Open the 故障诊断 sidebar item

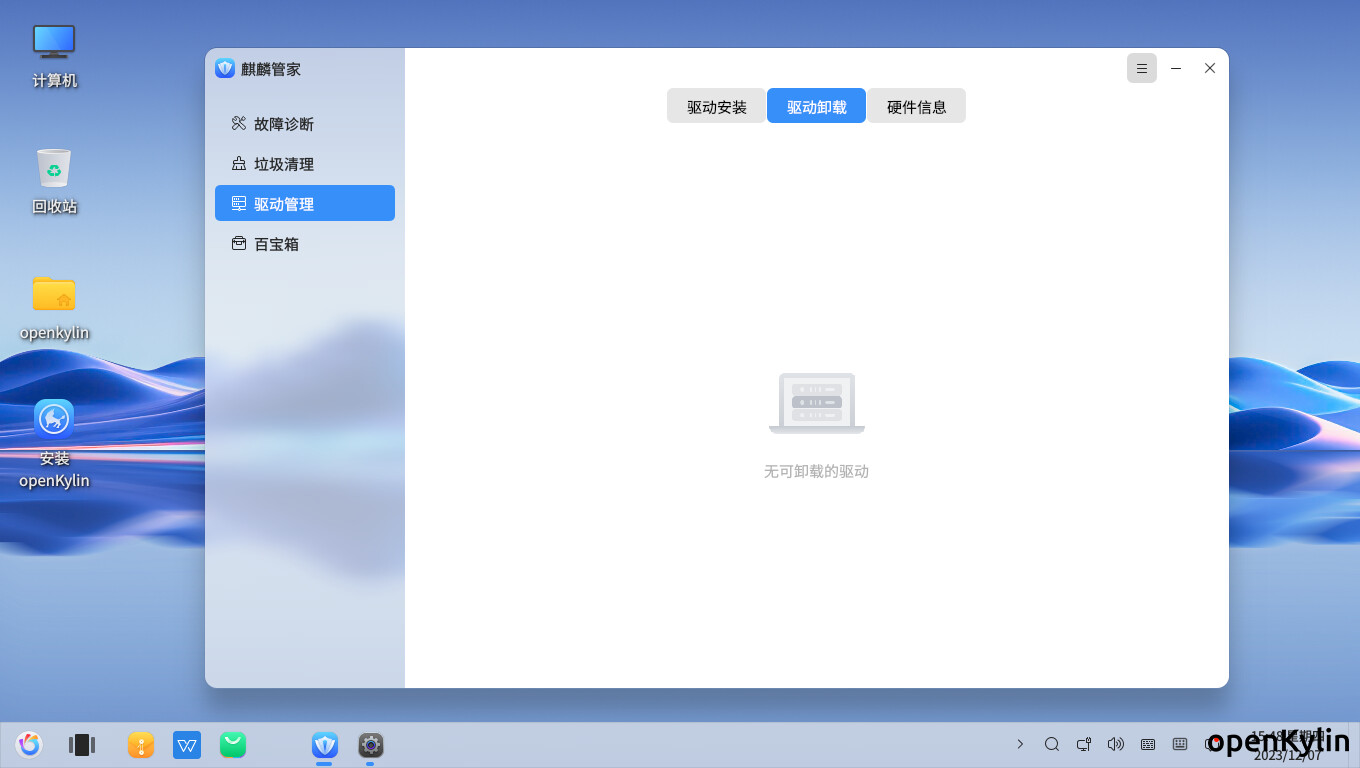click(x=283, y=124)
